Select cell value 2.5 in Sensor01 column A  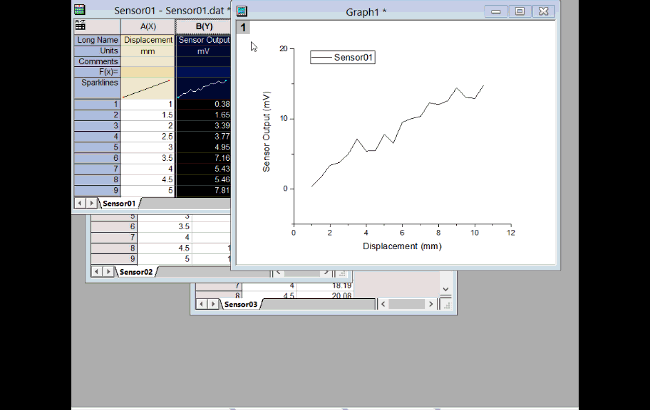(148, 136)
